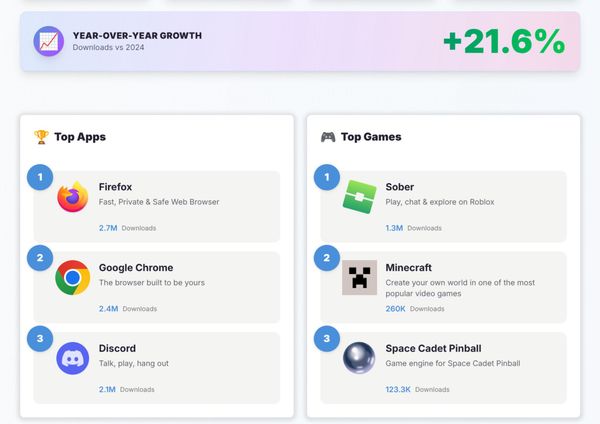Click the gamepad icon beside Top Games
Image resolution: width=600 pixels, height=424 pixels.
point(328,137)
